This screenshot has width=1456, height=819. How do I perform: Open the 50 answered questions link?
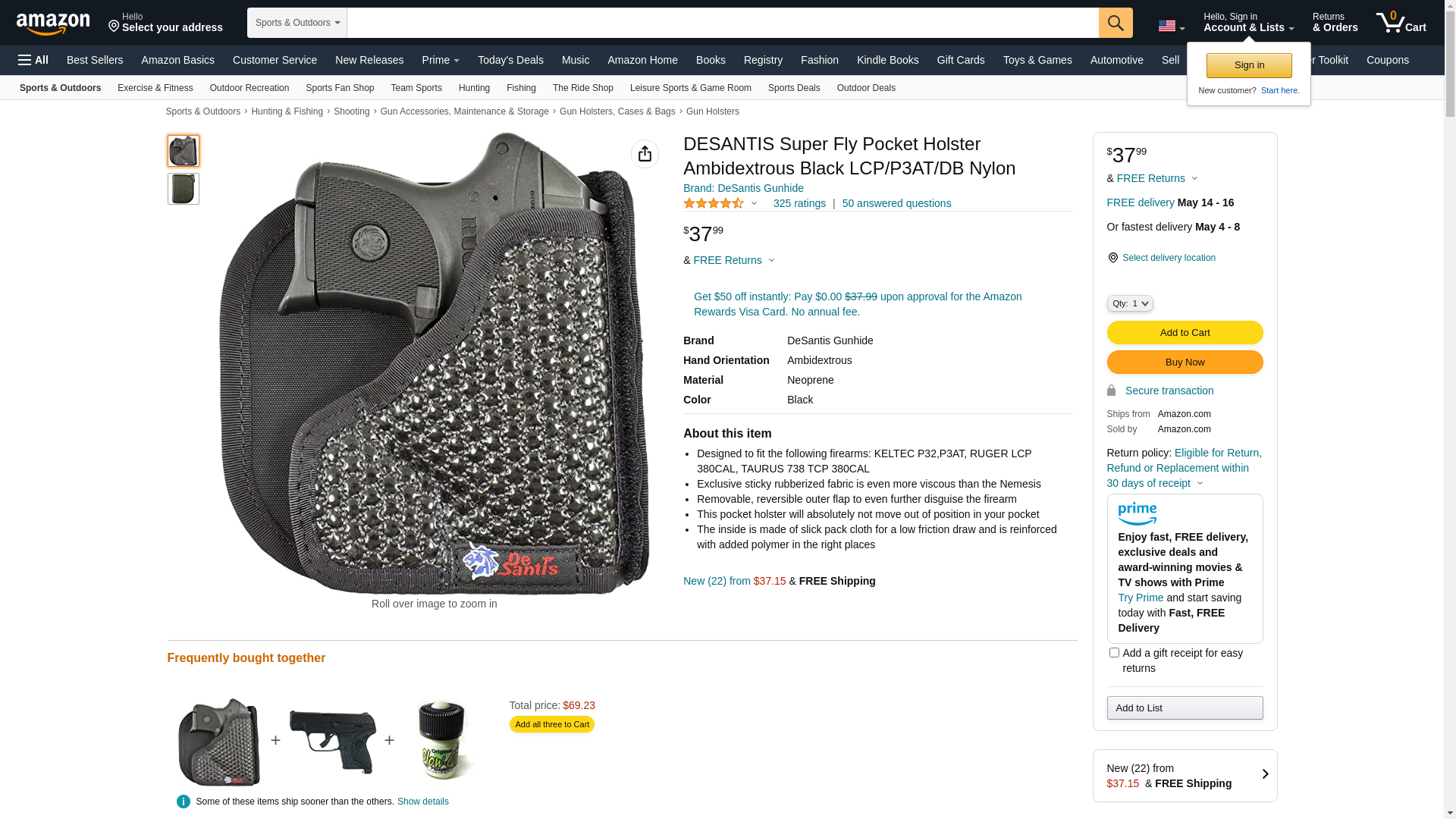[896, 203]
